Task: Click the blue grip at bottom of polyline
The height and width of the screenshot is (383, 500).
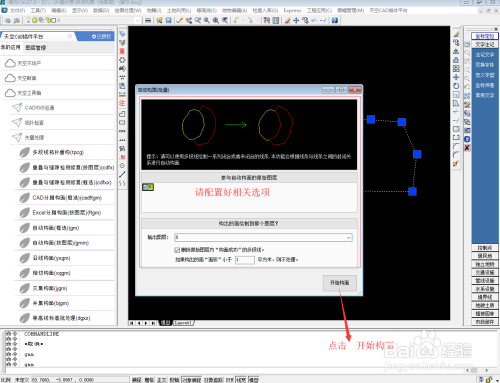Action: pyautogui.click(x=412, y=191)
